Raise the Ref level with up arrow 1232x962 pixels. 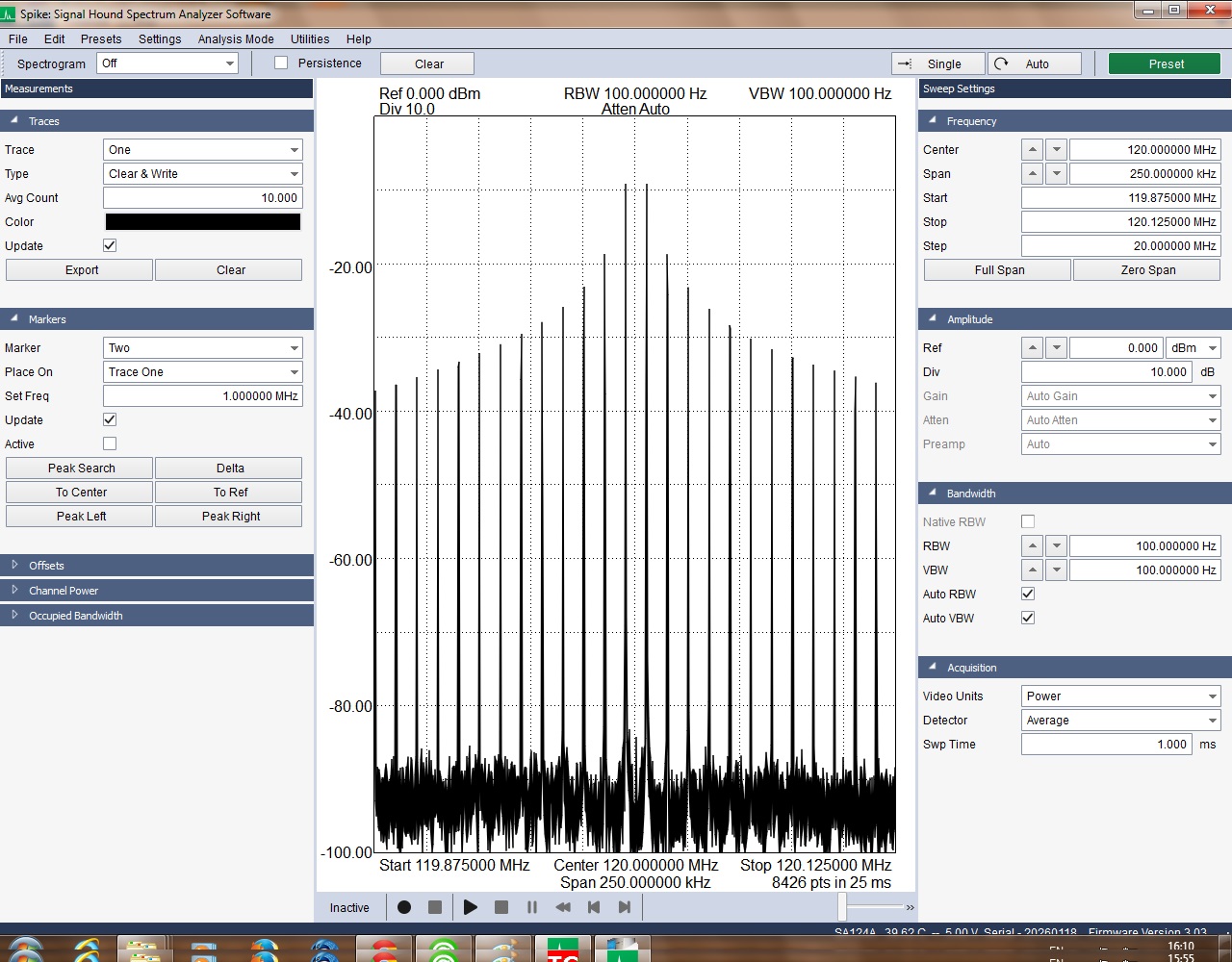tap(1032, 348)
